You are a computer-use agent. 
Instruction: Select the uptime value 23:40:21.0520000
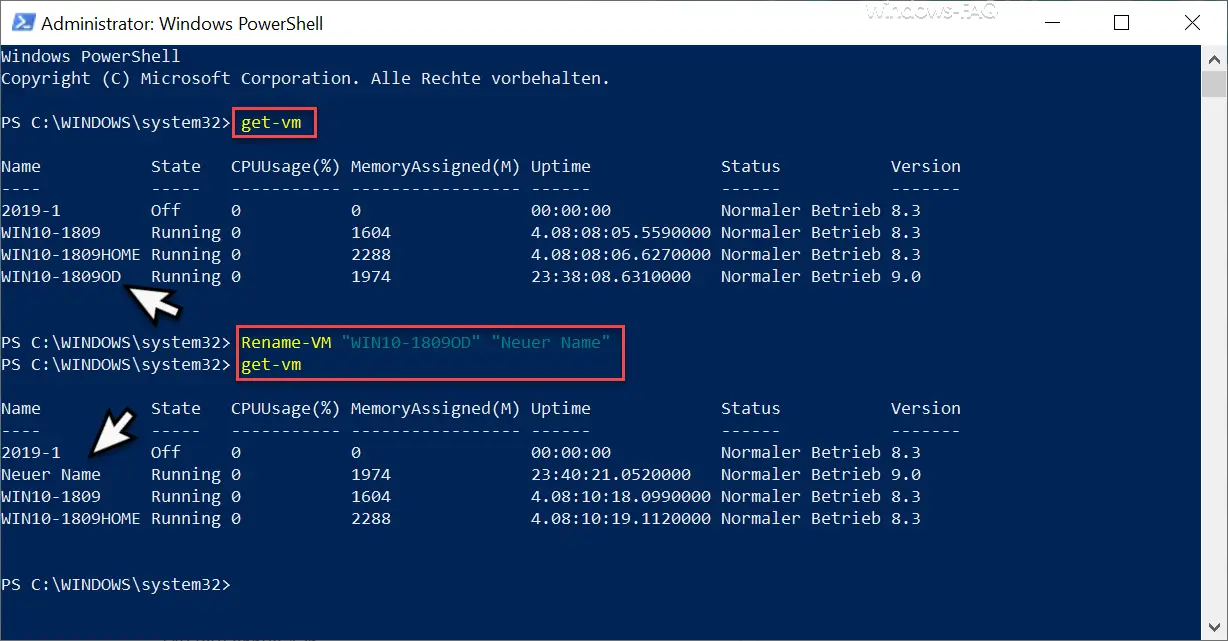[611, 475]
